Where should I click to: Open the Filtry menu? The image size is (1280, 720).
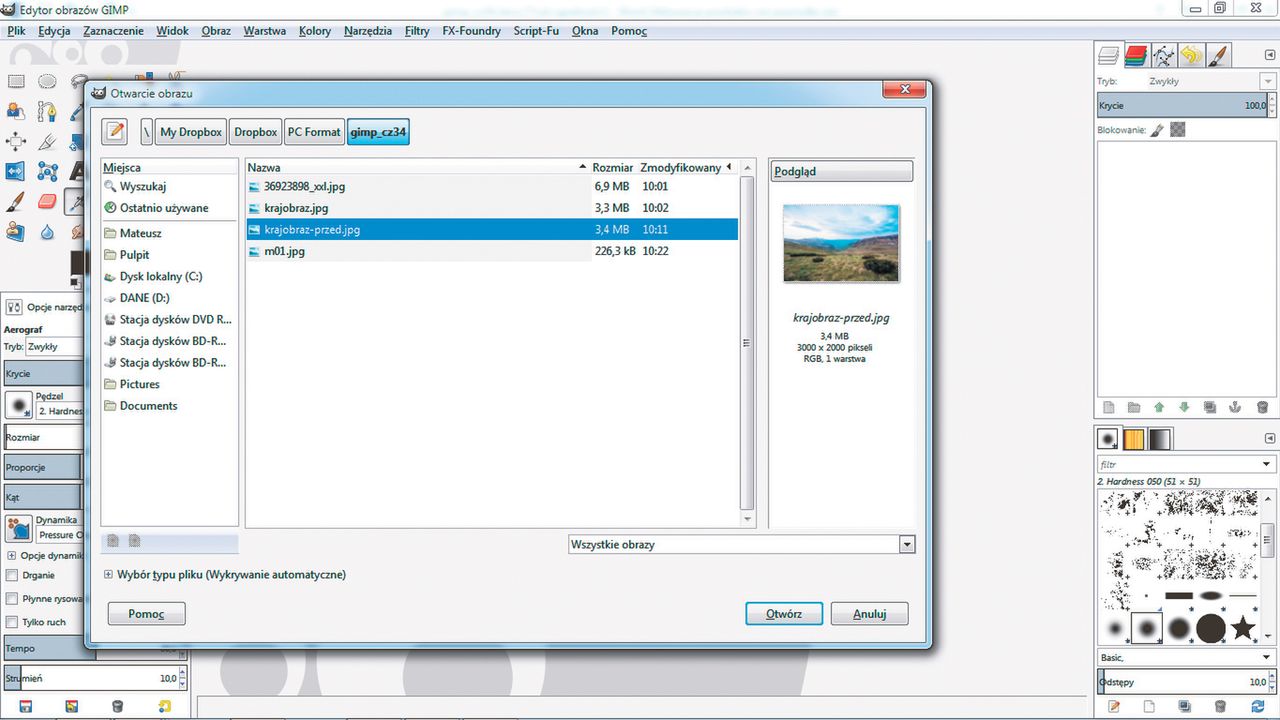click(x=417, y=31)
